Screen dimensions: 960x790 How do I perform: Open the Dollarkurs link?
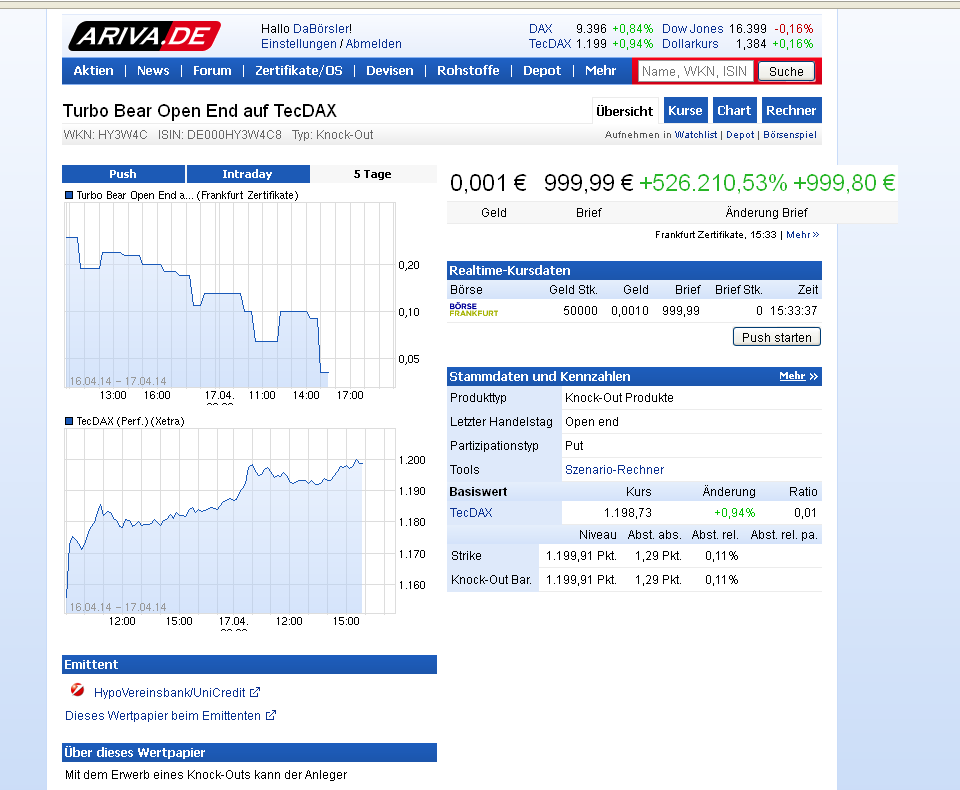point(690,44)
